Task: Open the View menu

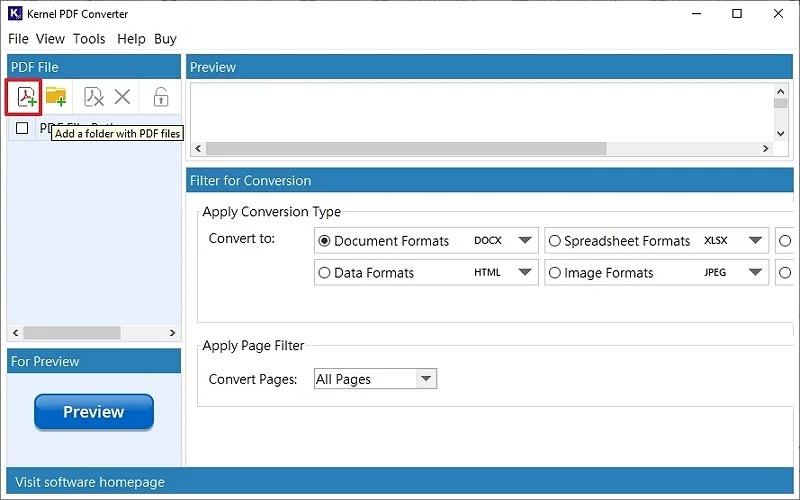Action: click(50, 39)
